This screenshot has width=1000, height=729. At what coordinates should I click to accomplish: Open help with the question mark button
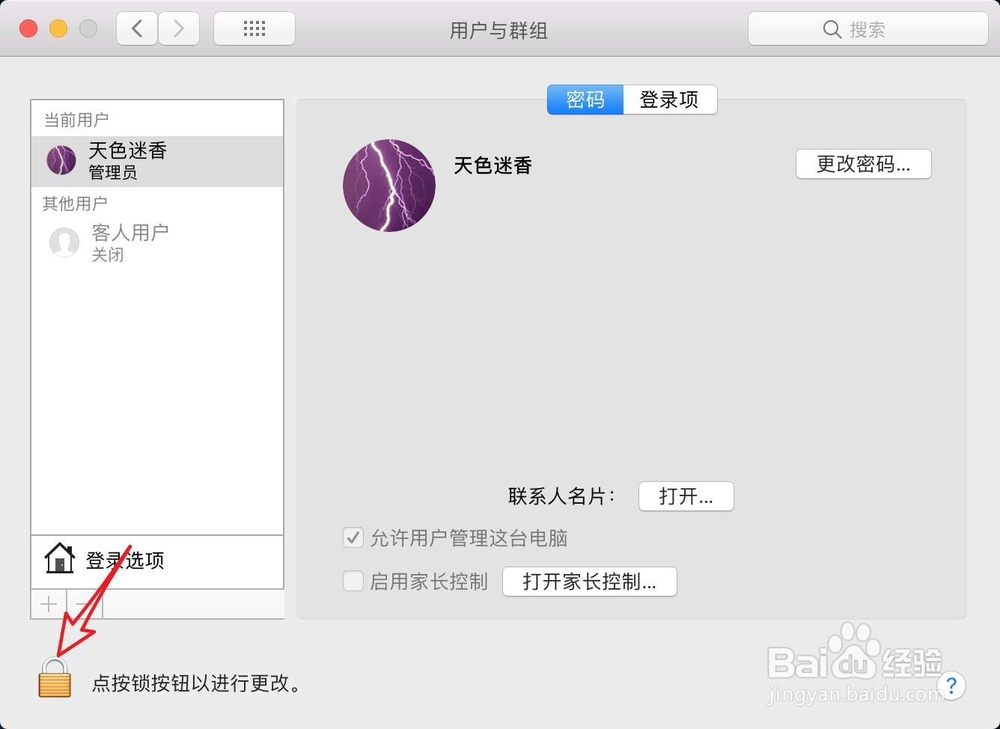coord(951,686)
